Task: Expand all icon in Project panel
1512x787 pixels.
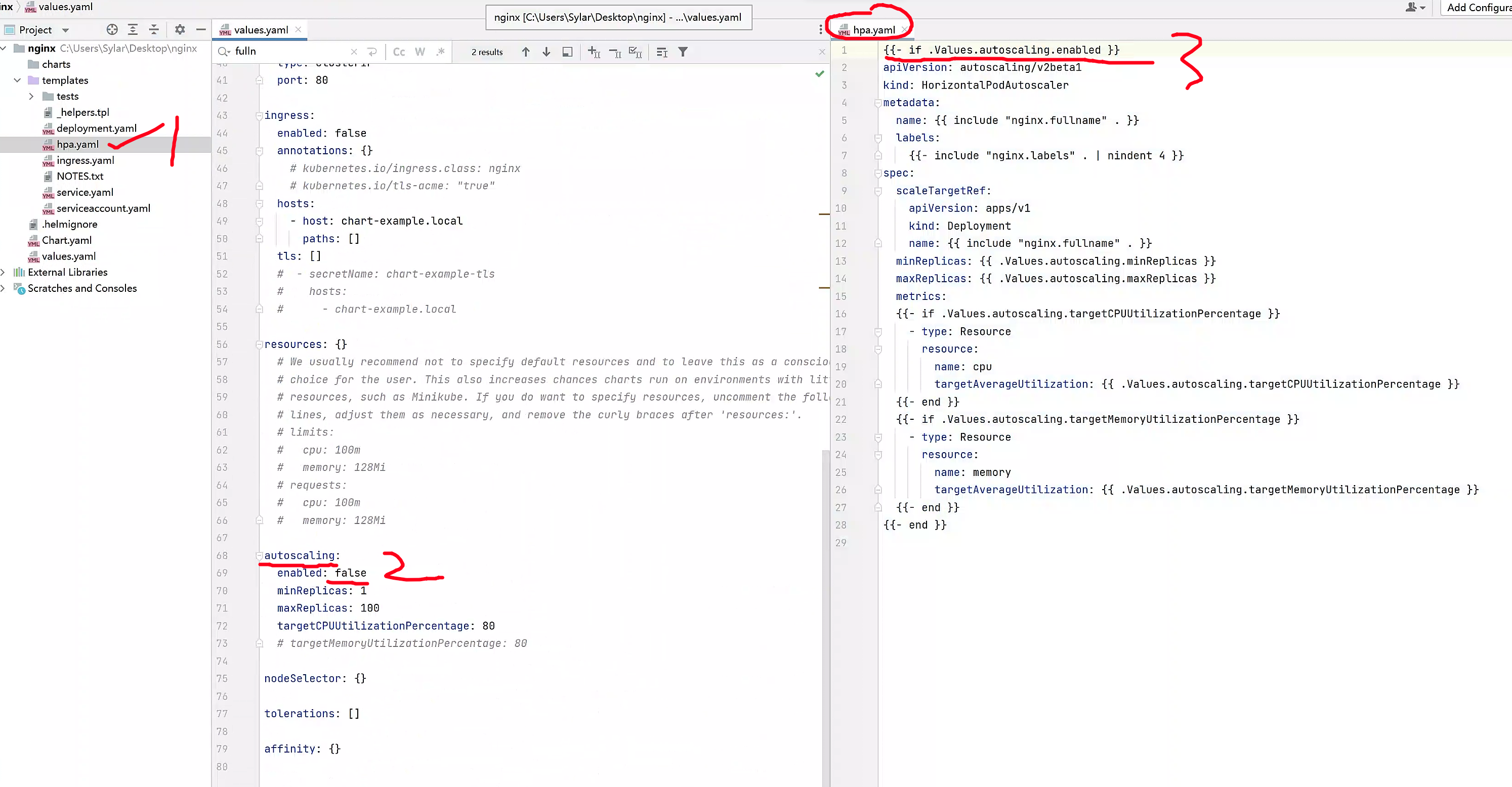Action: pos(133,29)
